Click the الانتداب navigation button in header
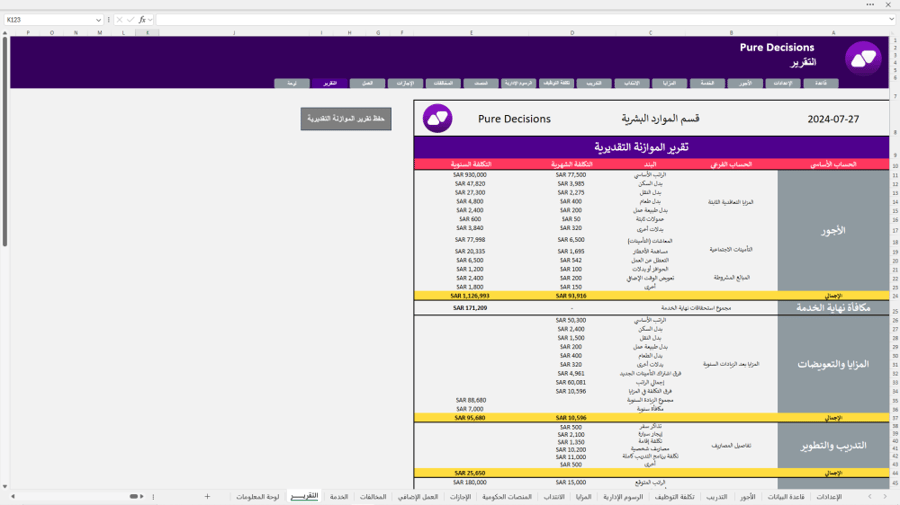Viewport: 900px width, 505px height. click(x=631, y=83)
